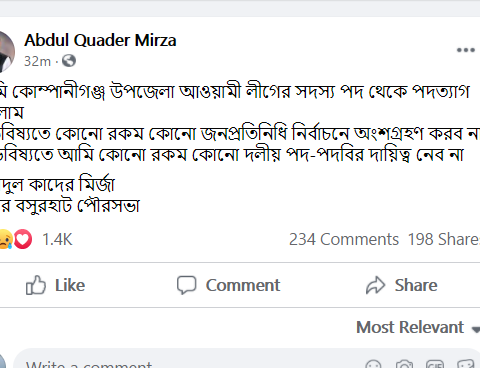Show who reacted via 1.4K count
The image size is (480, 368).
(57, 239)
